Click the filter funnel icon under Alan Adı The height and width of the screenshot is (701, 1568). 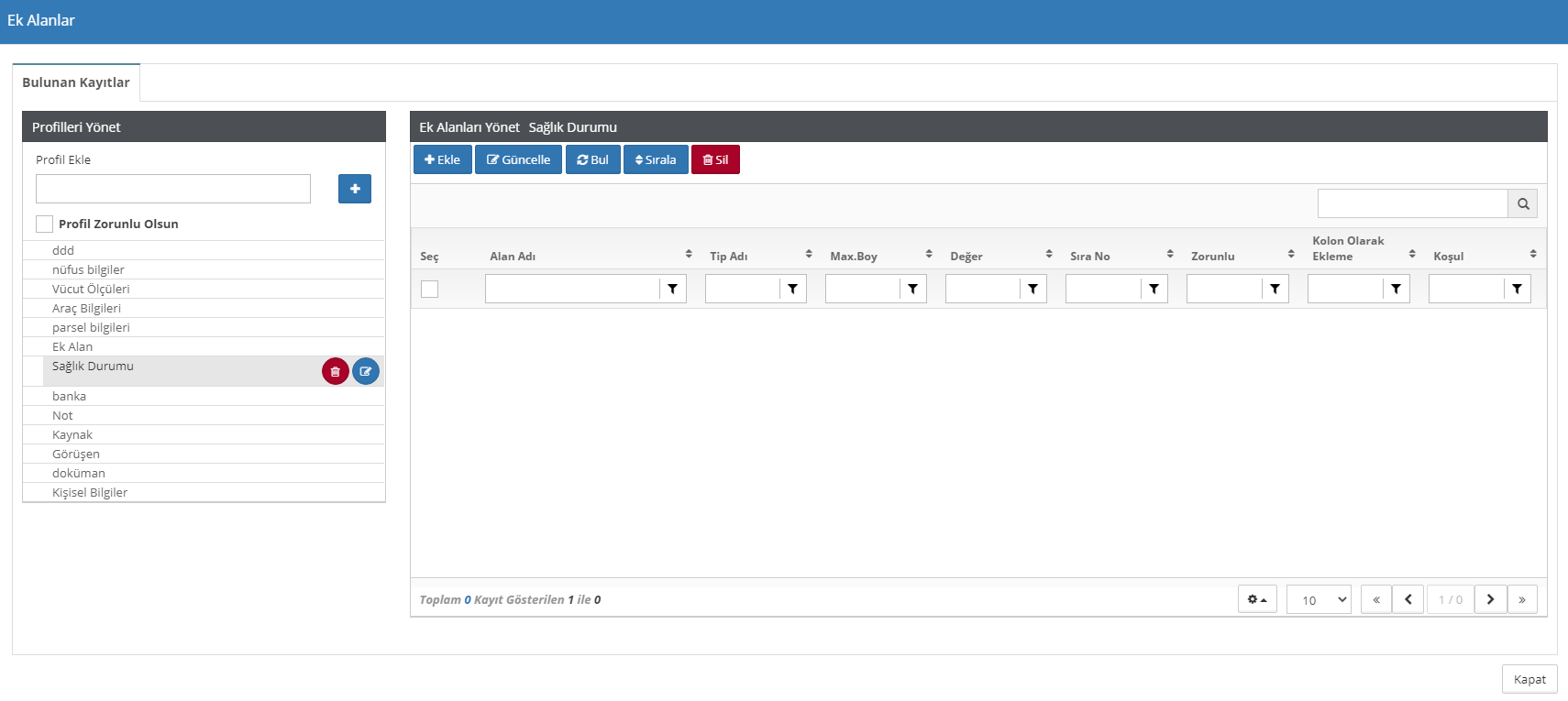672,289
